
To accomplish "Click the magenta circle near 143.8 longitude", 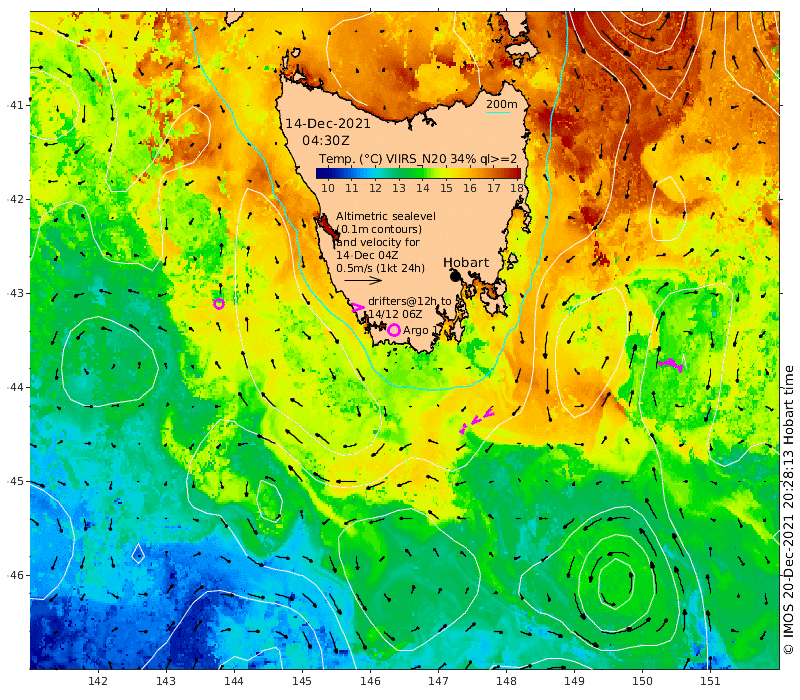I will [219, 304].
